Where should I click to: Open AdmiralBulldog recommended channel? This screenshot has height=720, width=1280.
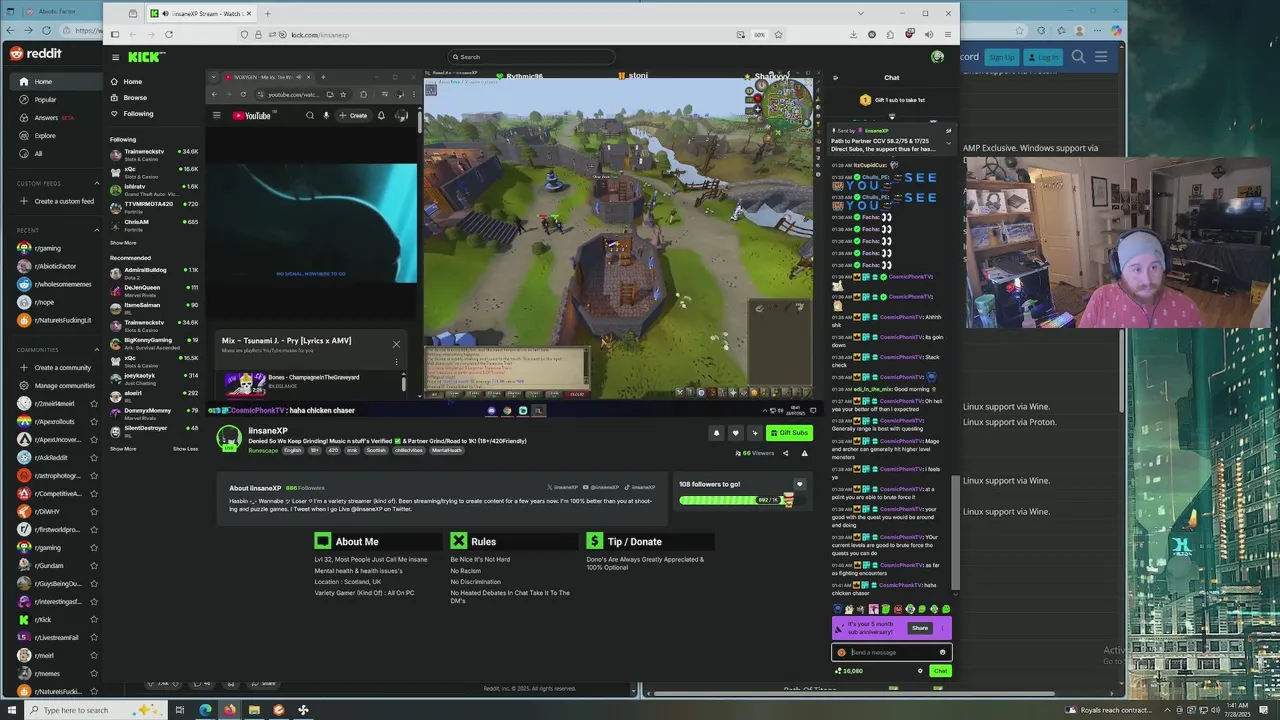pos(154,272)
